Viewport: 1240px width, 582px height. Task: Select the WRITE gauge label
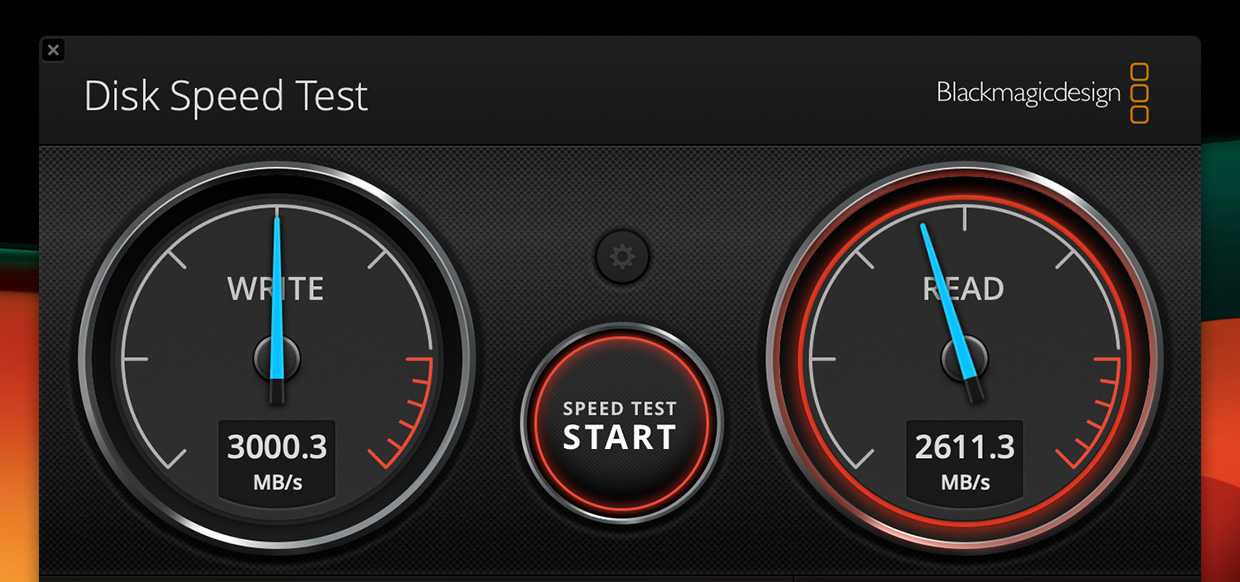(275, 289)
